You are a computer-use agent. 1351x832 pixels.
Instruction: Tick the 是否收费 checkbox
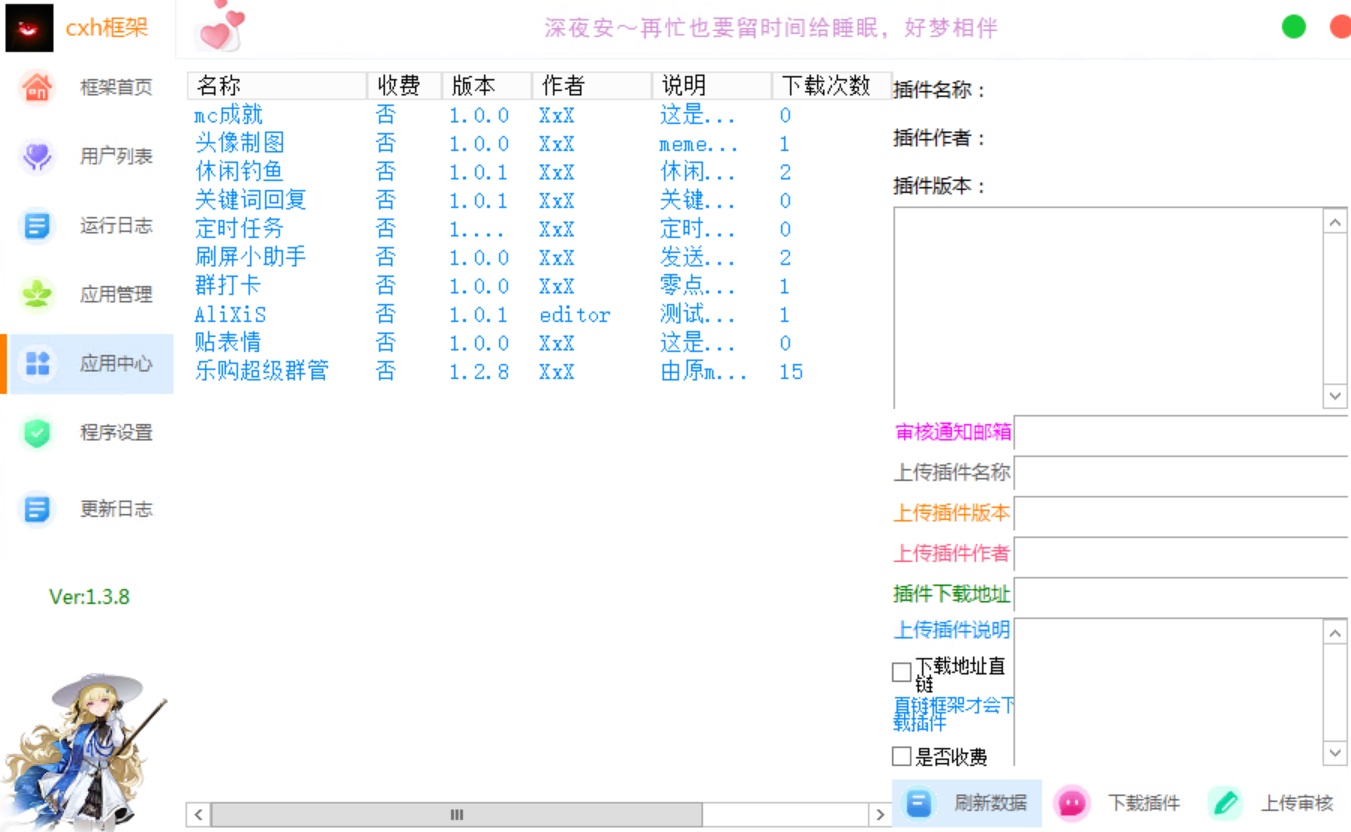(x=901, y=756)
